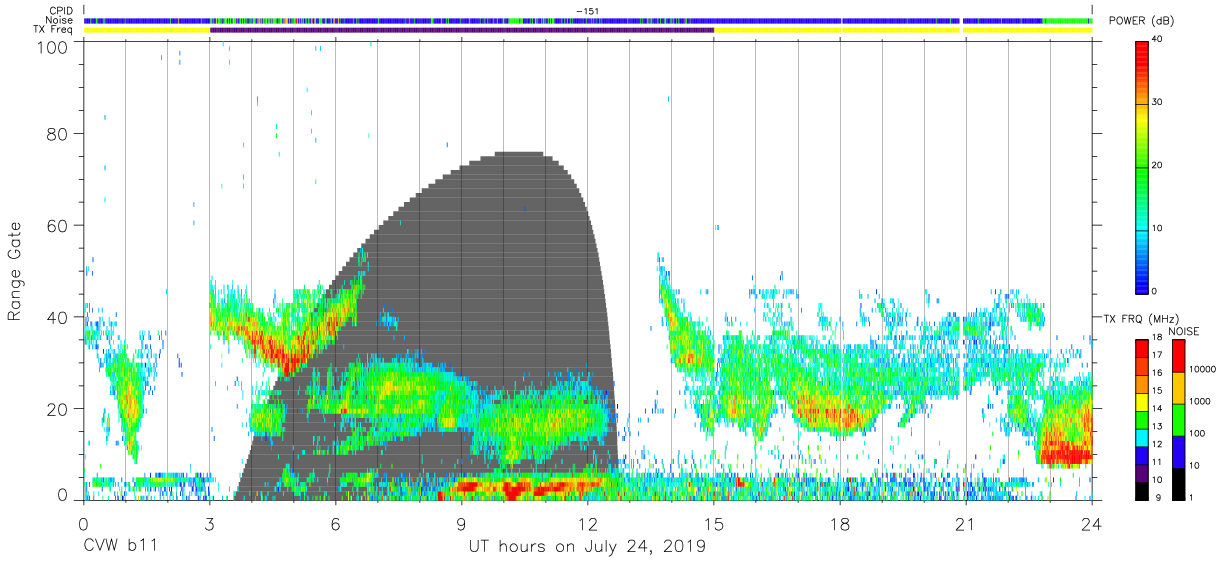This screenshot has height=567, width=1228.
Task: Click the 20 tick on the Range Gate axis
Action: coord(59,409)
